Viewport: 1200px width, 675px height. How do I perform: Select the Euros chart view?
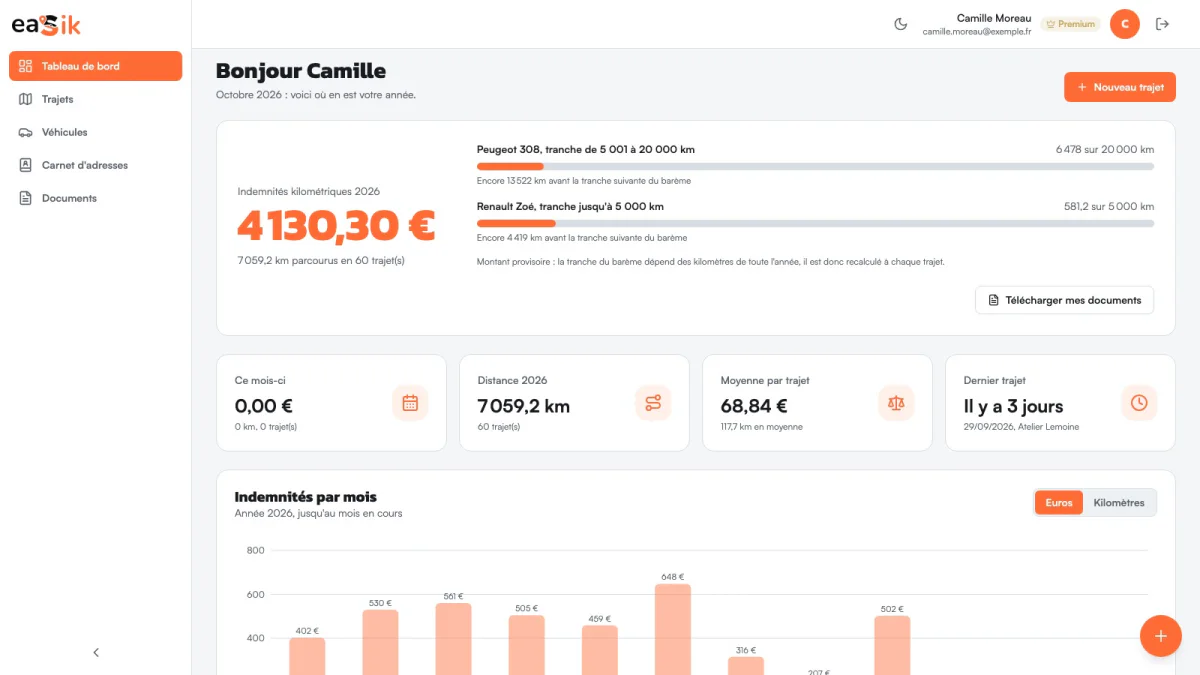click(x=1059, y=503)
